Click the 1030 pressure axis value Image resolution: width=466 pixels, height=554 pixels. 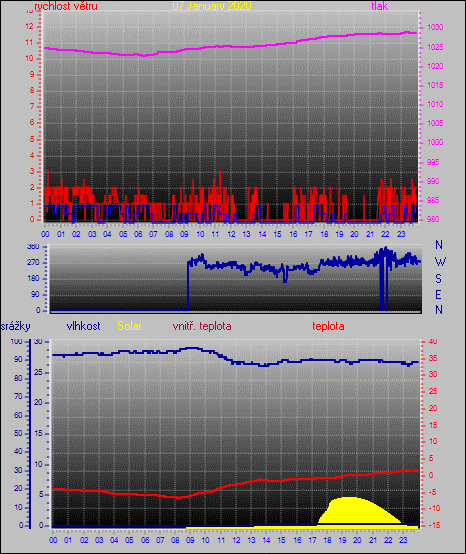[x=435, y=28]
